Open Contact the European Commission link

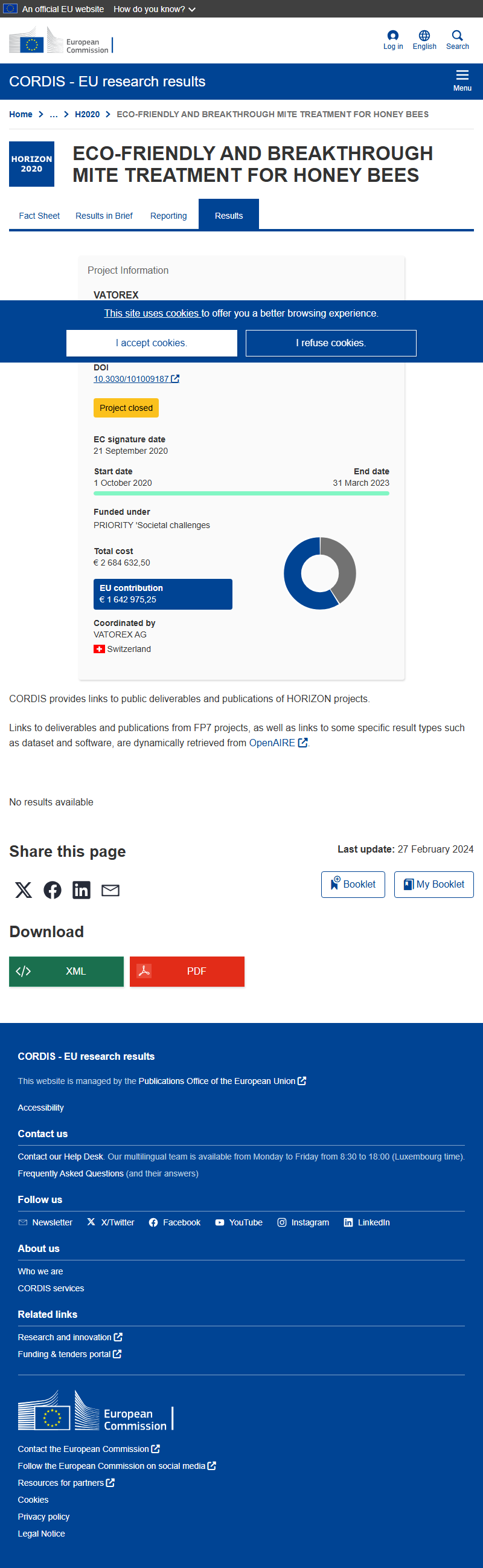[x=89, y=1449]
